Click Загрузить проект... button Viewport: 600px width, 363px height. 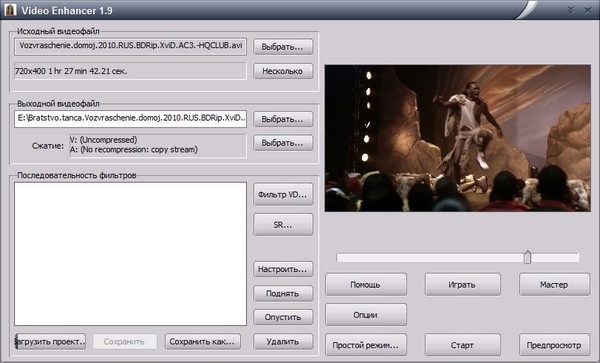click(50, 342)
